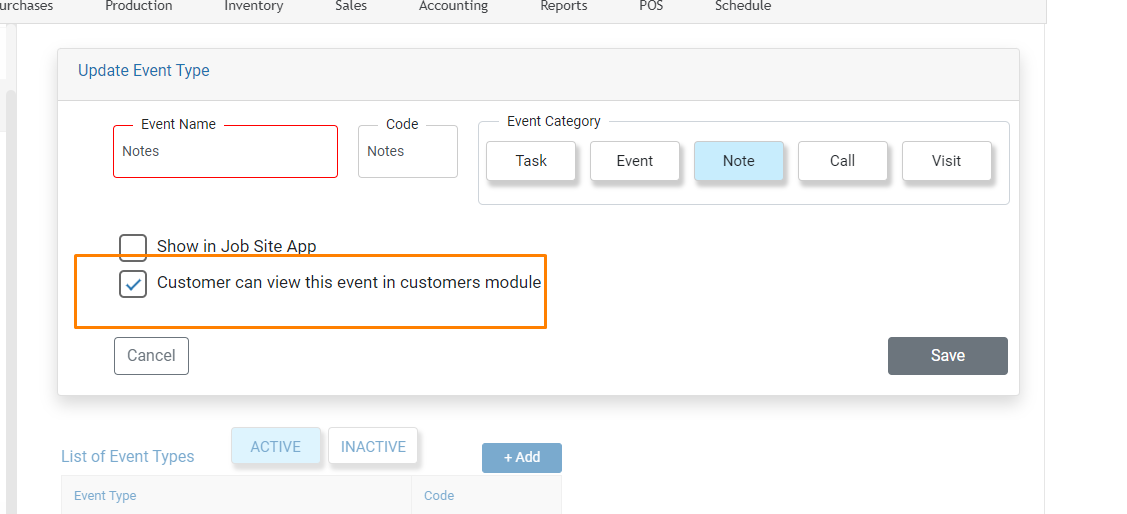Image resolution: width=1127 pixels, height=514 pixels.
Task: Select the Note event category
Action: tap(738, 160)
